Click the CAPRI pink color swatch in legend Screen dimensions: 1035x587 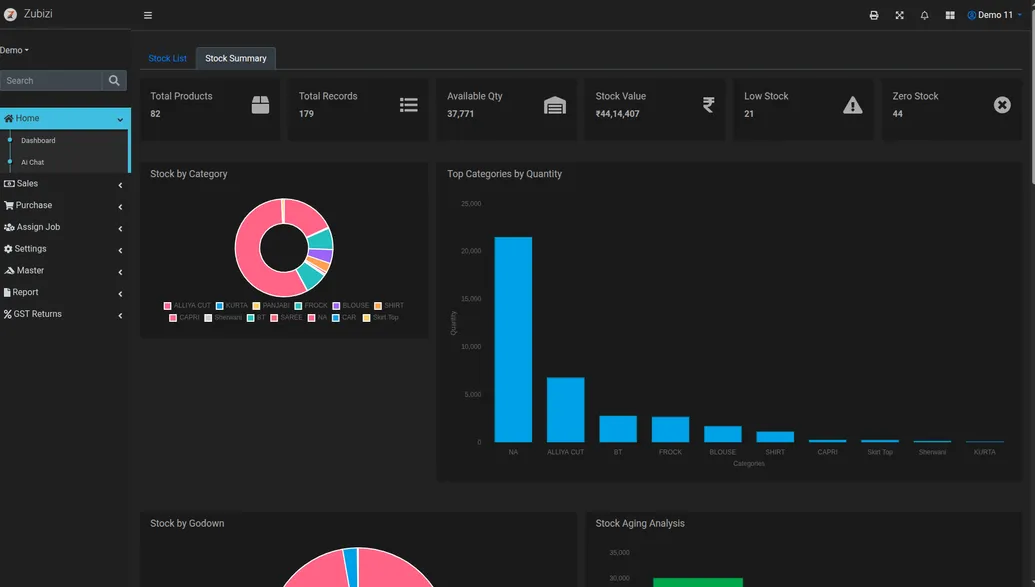tap(172, 317)
